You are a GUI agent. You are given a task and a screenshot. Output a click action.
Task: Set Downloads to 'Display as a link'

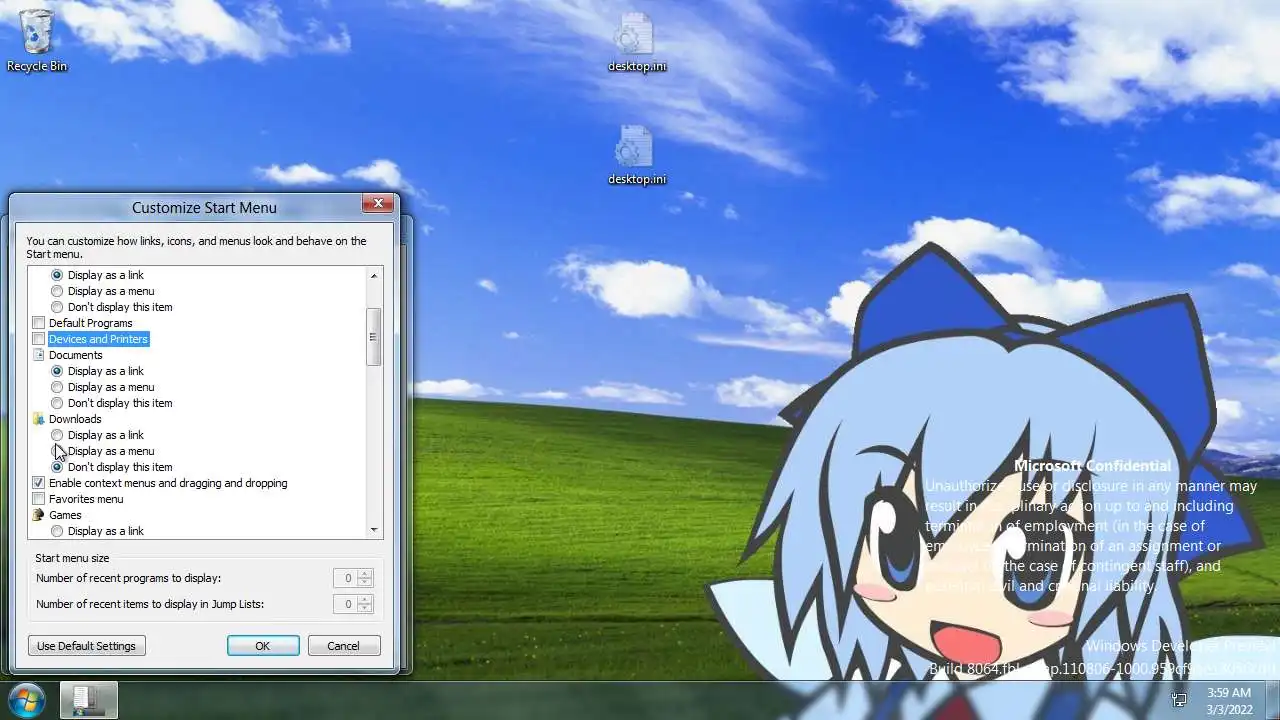[57, 435]
